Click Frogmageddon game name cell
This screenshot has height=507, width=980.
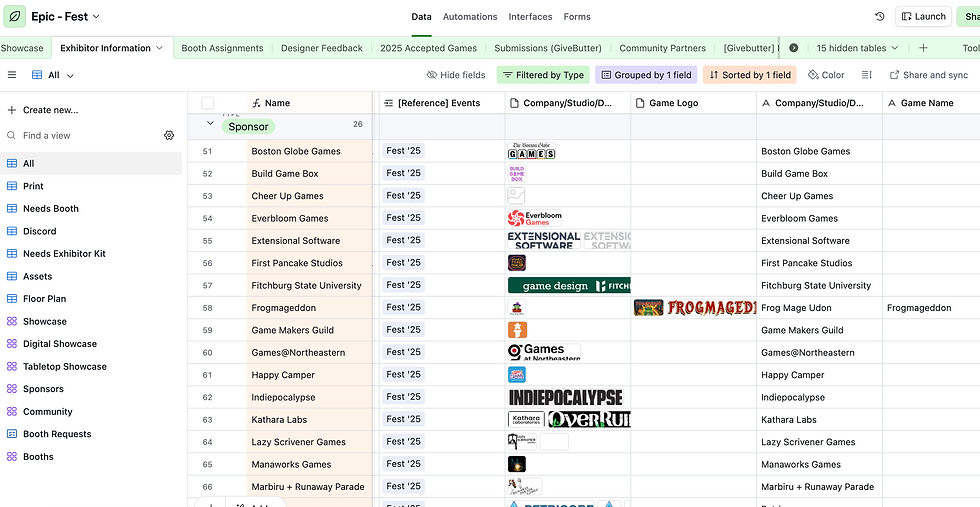point(931,308)
